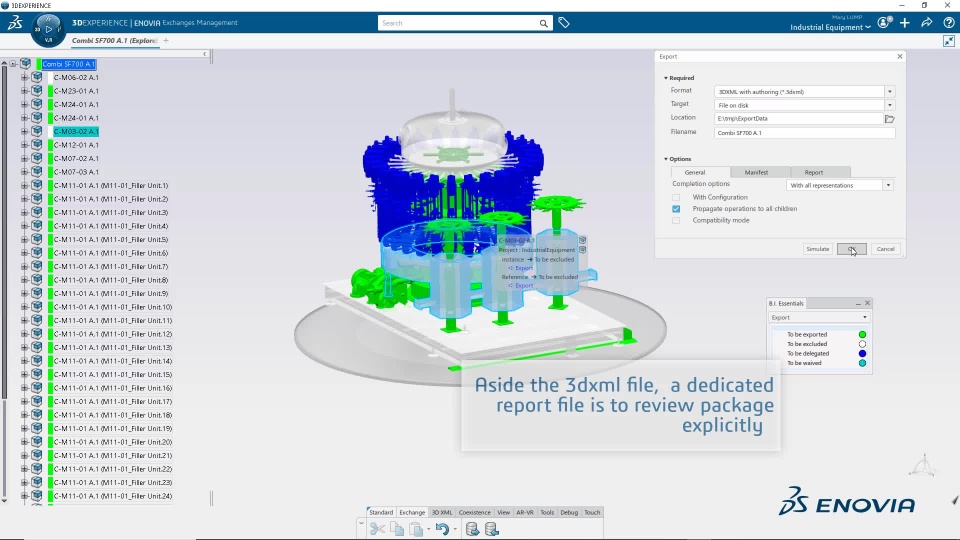960x540 pixels.
Task: Collapse the tree panel arrow
Action: point(204,54)
